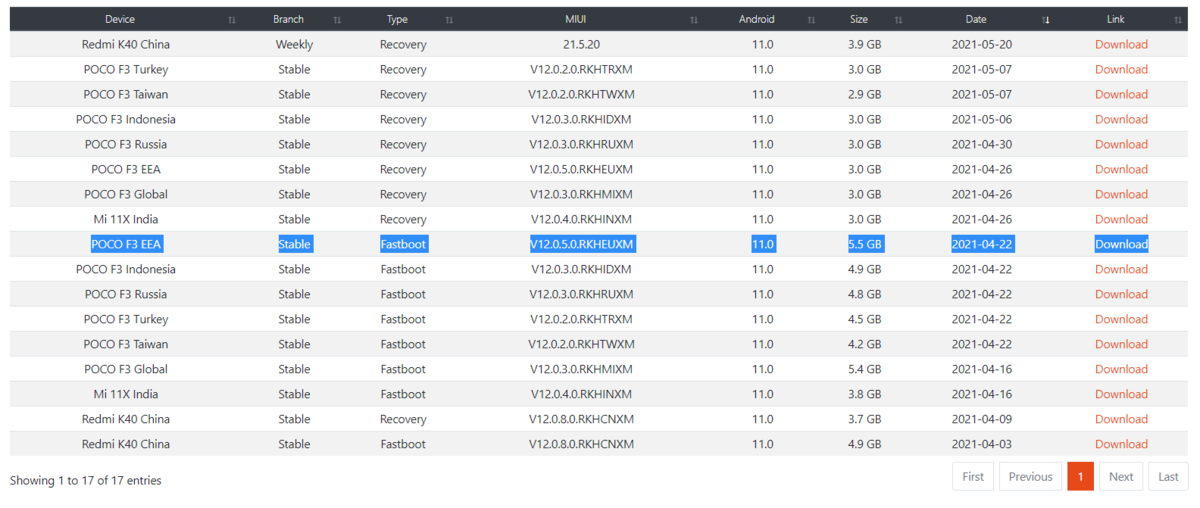Click highlighted POCO F3 EEA device cell
Screen dimensions: 1200x508
(x=125, y=244)
